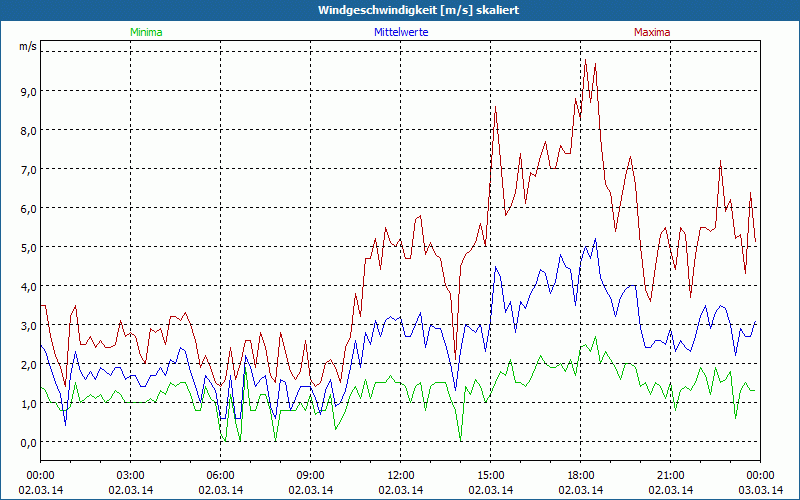Image resolution: width=800 pixels, height=500 pixels.
Task: Click the highest peak of the red Maxima curve
Action: 585,62
